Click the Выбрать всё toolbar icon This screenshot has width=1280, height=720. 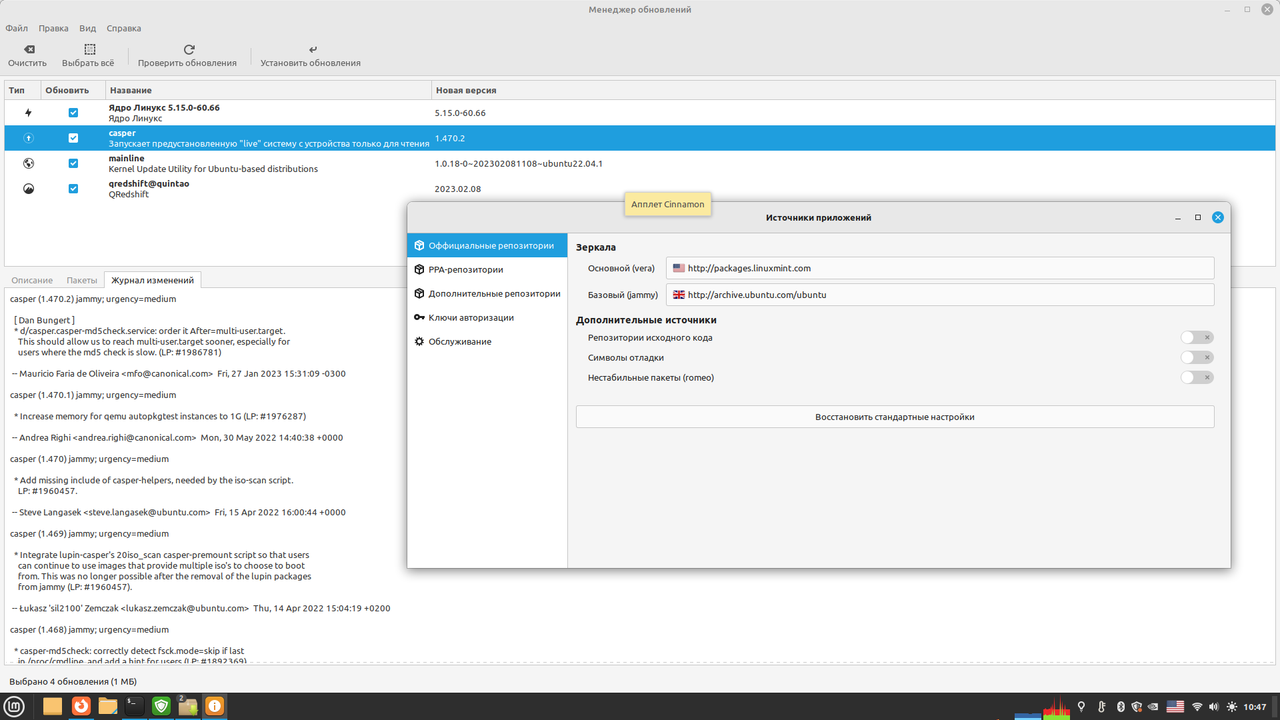[89, 49]
